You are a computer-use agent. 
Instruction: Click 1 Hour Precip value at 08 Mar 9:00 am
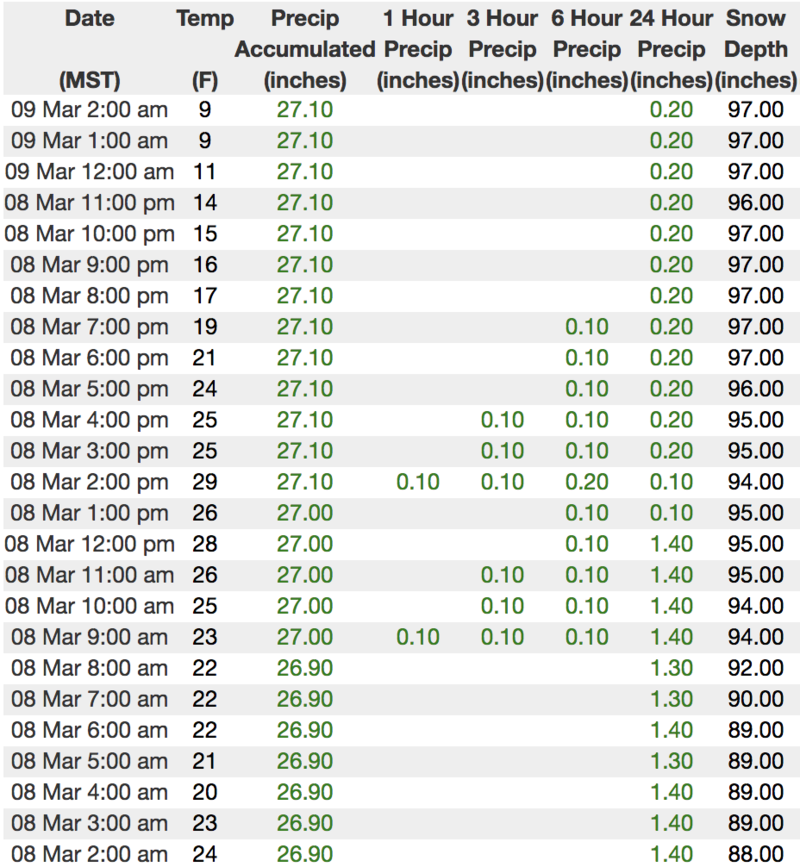tap(418, 637)
